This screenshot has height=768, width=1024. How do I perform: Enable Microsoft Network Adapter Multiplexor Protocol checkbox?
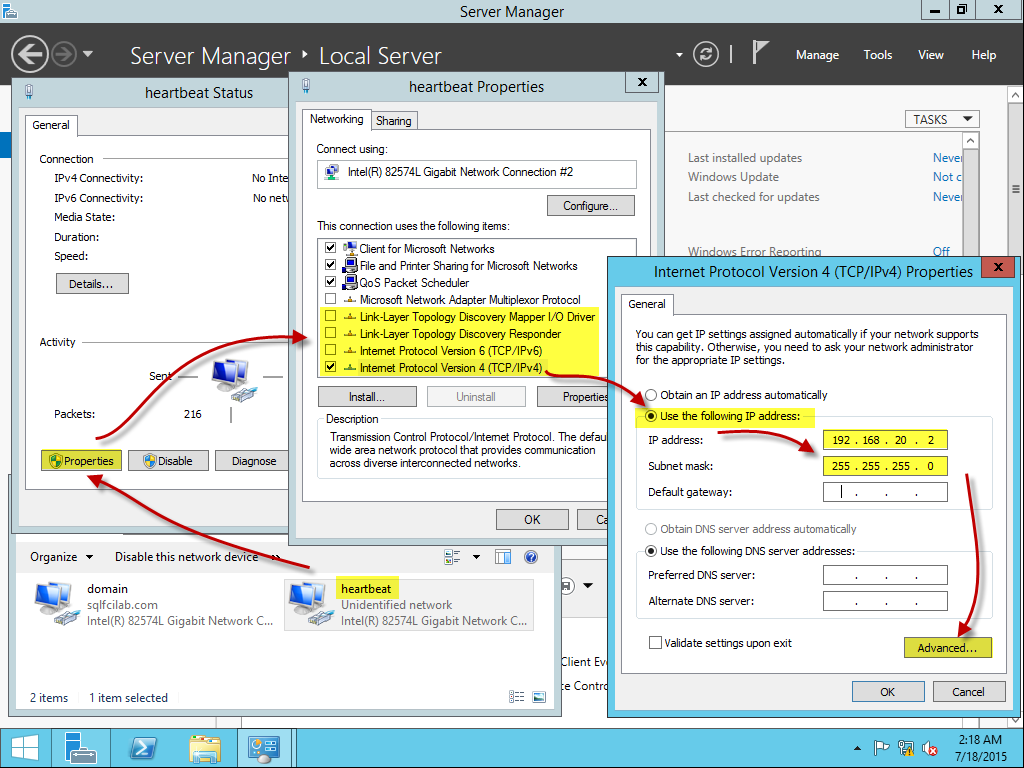pyautogui.click(x=330, y=299)
